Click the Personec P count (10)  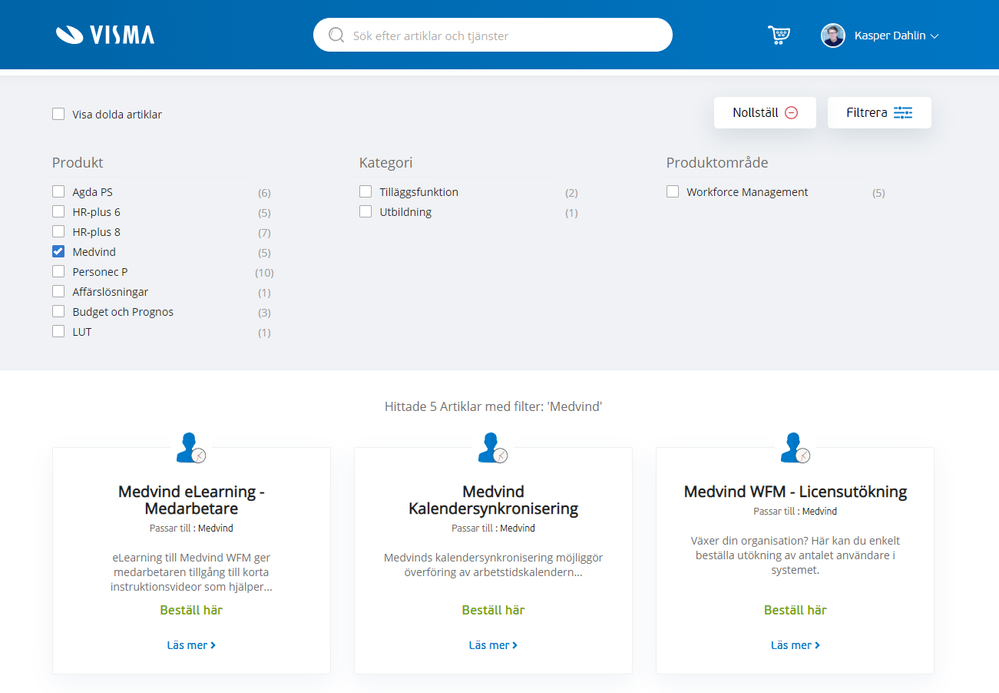point(264,273)
